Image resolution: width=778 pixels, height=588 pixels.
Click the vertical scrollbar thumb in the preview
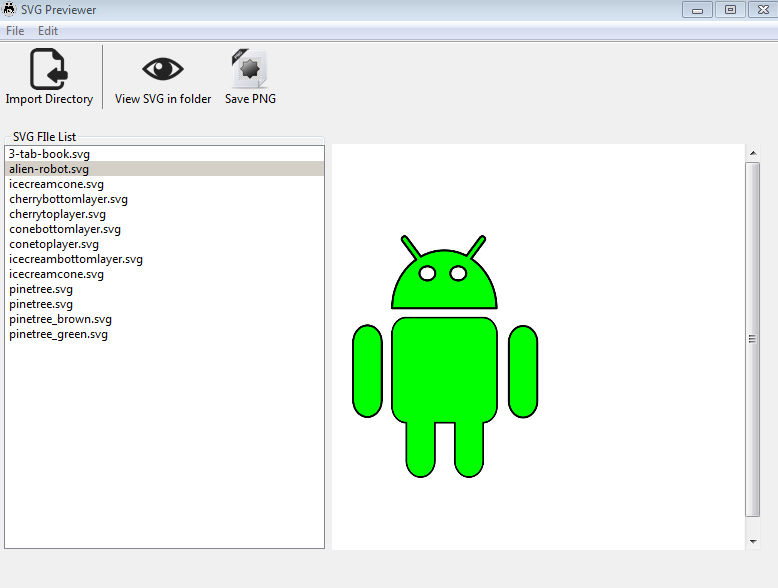pos(753,339)
